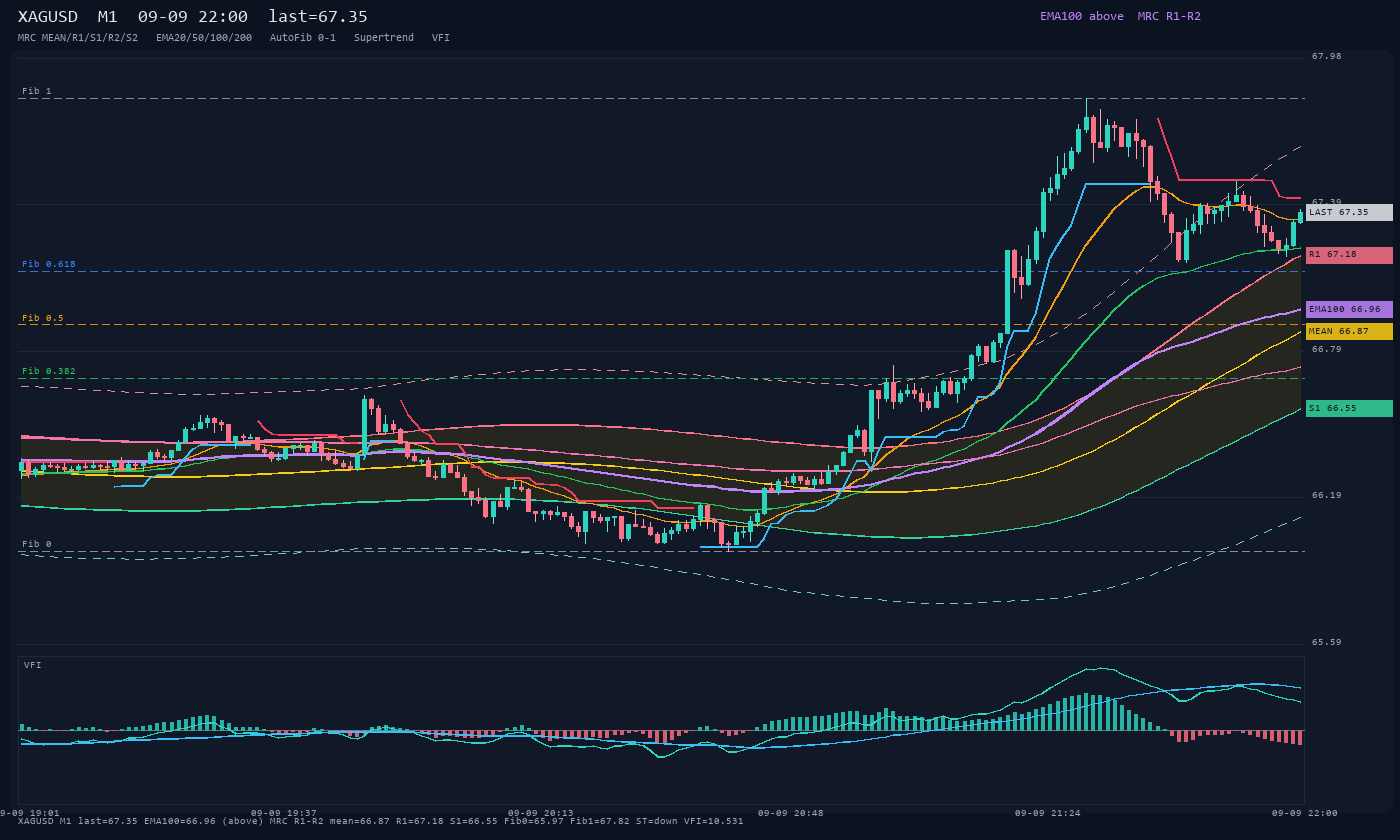Click the 66.19 price axis label
This screenshot has height=840, width=1400.
tap(1327, 495)
